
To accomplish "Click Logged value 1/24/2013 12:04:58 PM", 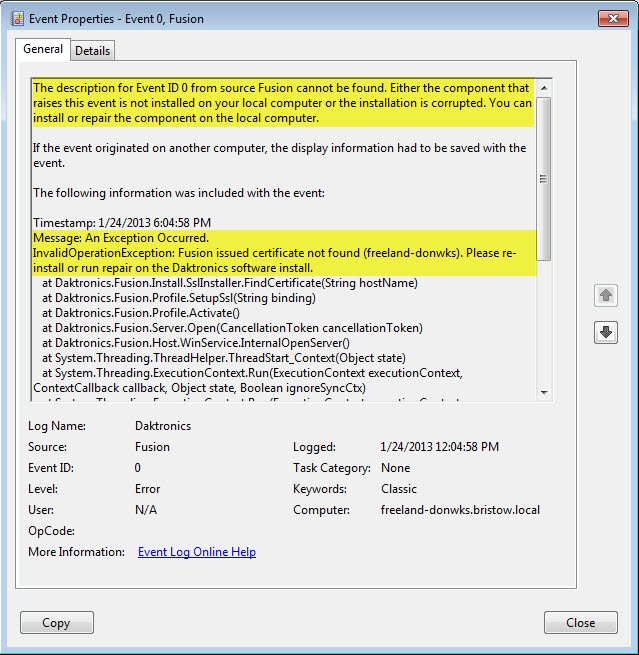I will point(439,447).
